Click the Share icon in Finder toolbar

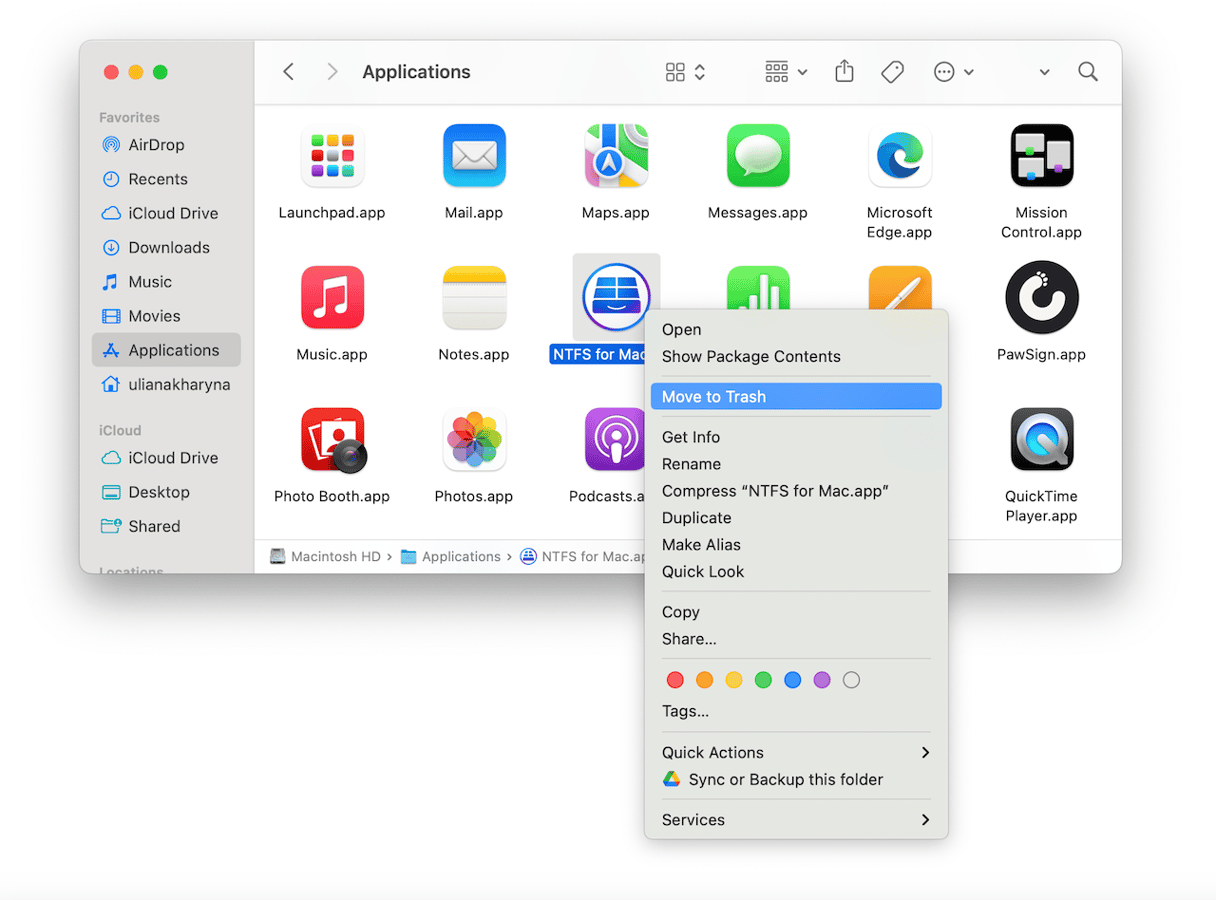pos(844,72)
